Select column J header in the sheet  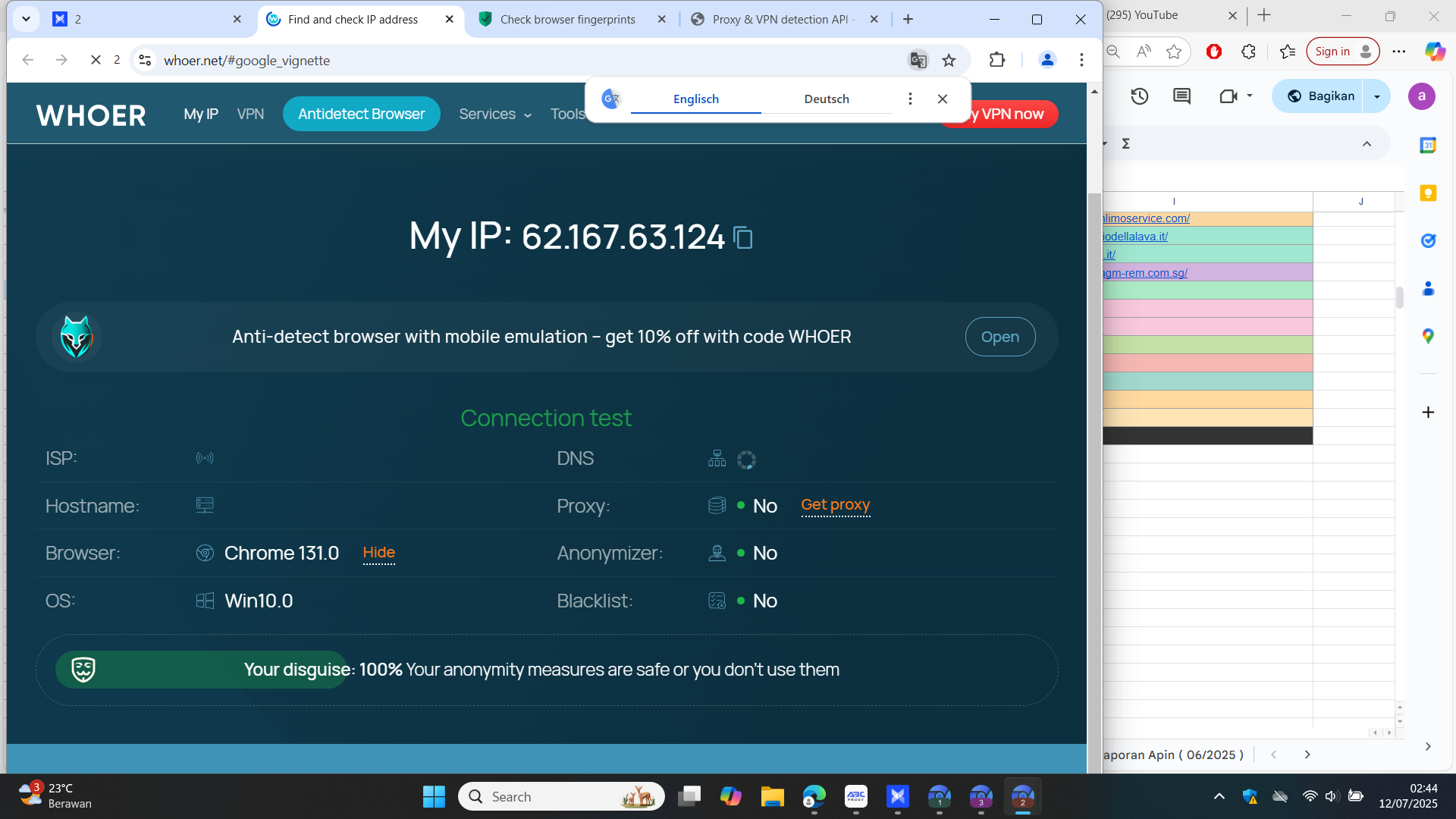(1361, 201)
